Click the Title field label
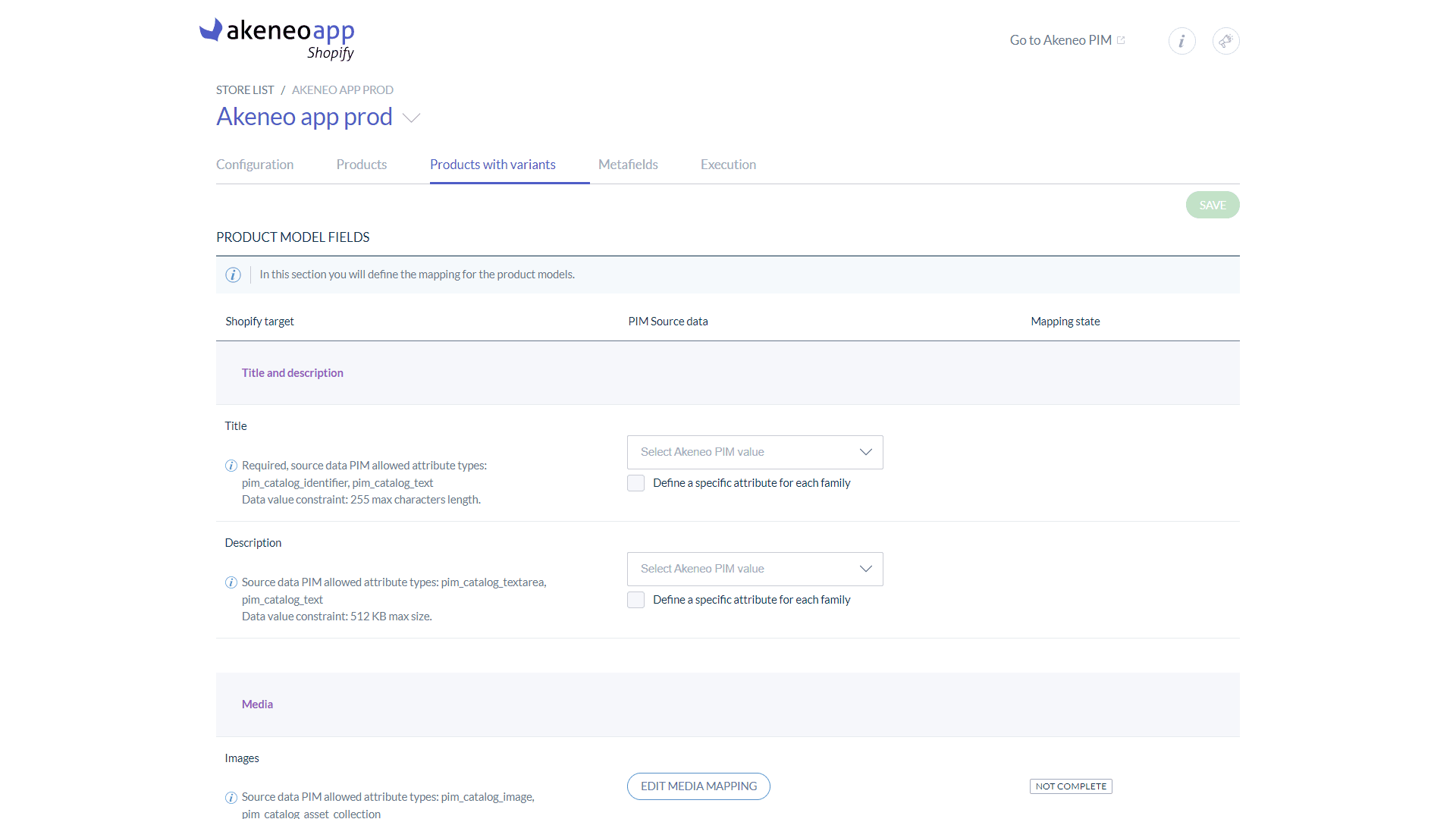Image resolution: width=1456 pixels, height=819 pixels. point(236,426)
